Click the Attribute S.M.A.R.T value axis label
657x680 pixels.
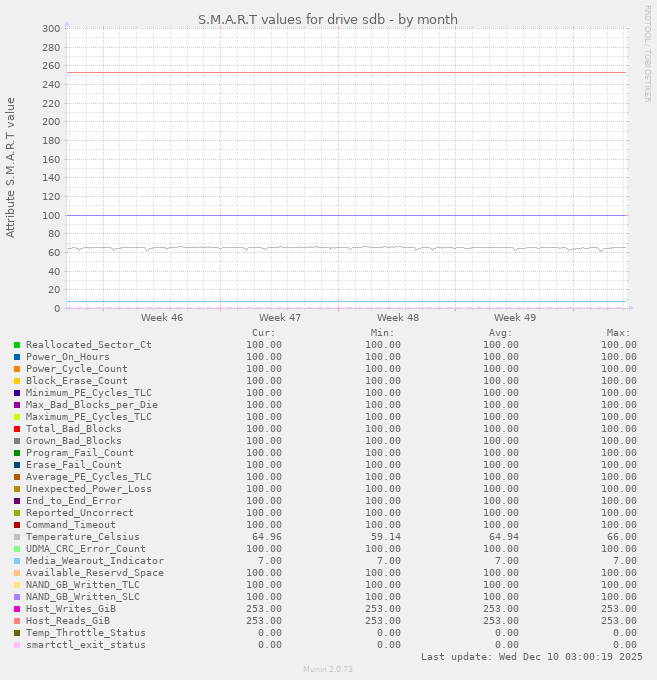click(x=11, y=167)
